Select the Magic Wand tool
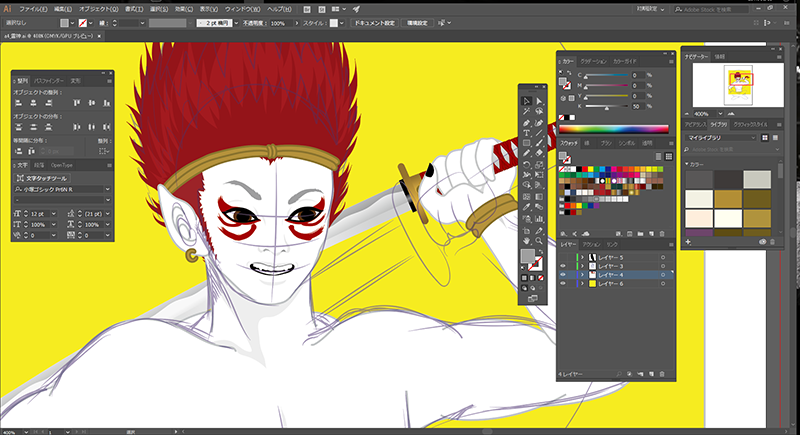The image size is (800, 435). (x=527, y=112)
